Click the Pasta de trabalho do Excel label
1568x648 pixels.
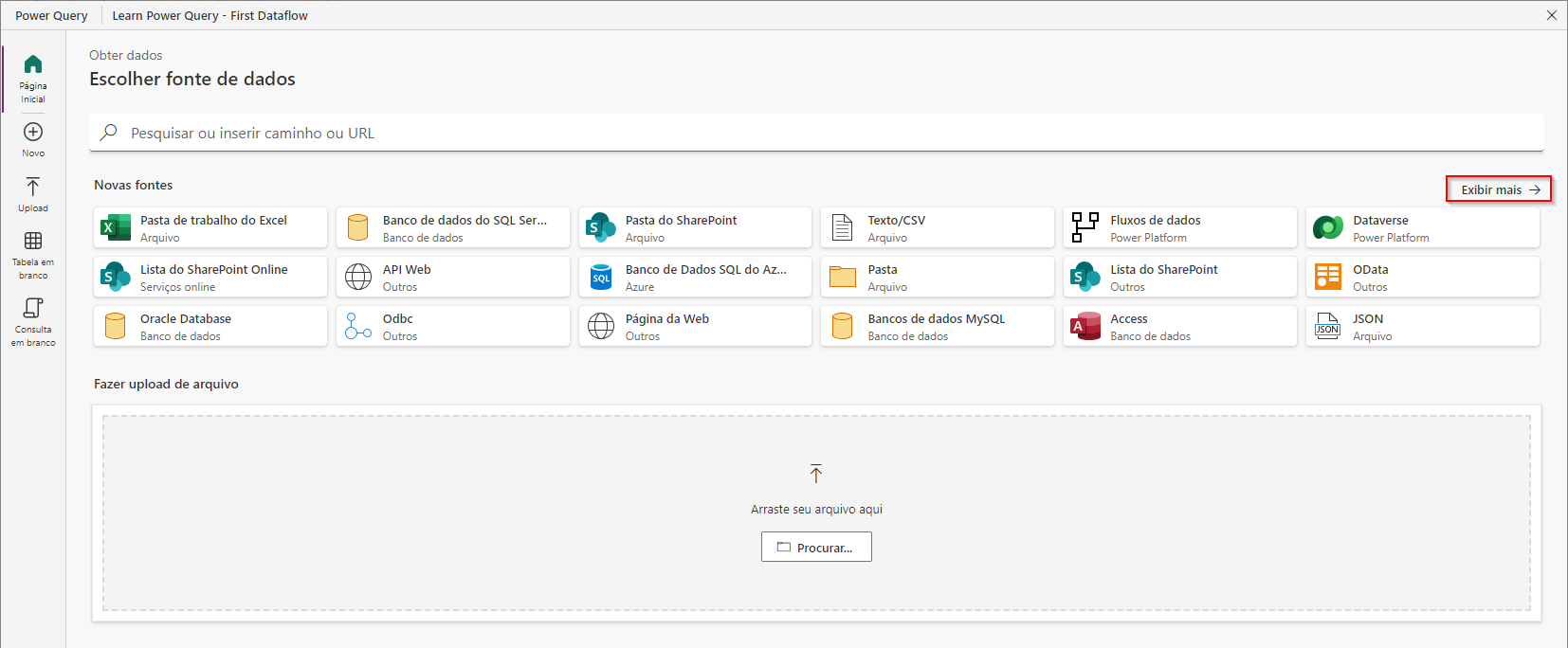click(x=213, y=220)
